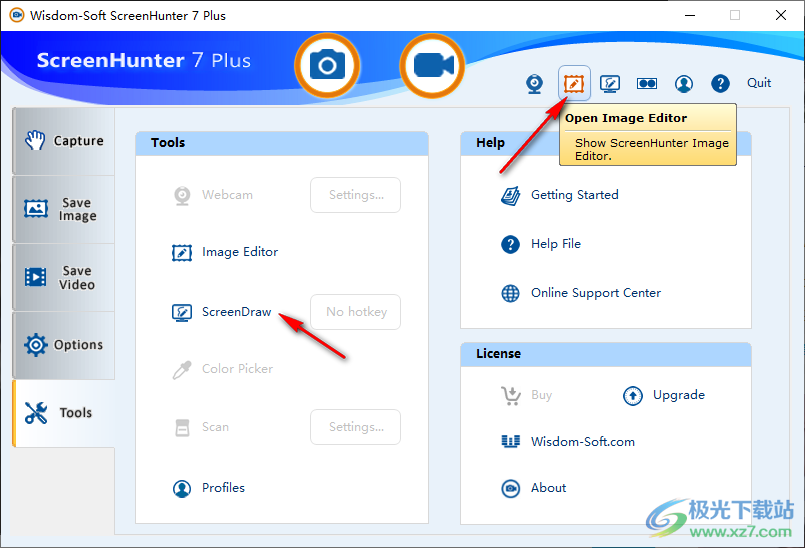Click the Wisdom-Soft.com logo icon
Image resolution: width=805 pixels, height=548 pixels.
click(510, 441)
